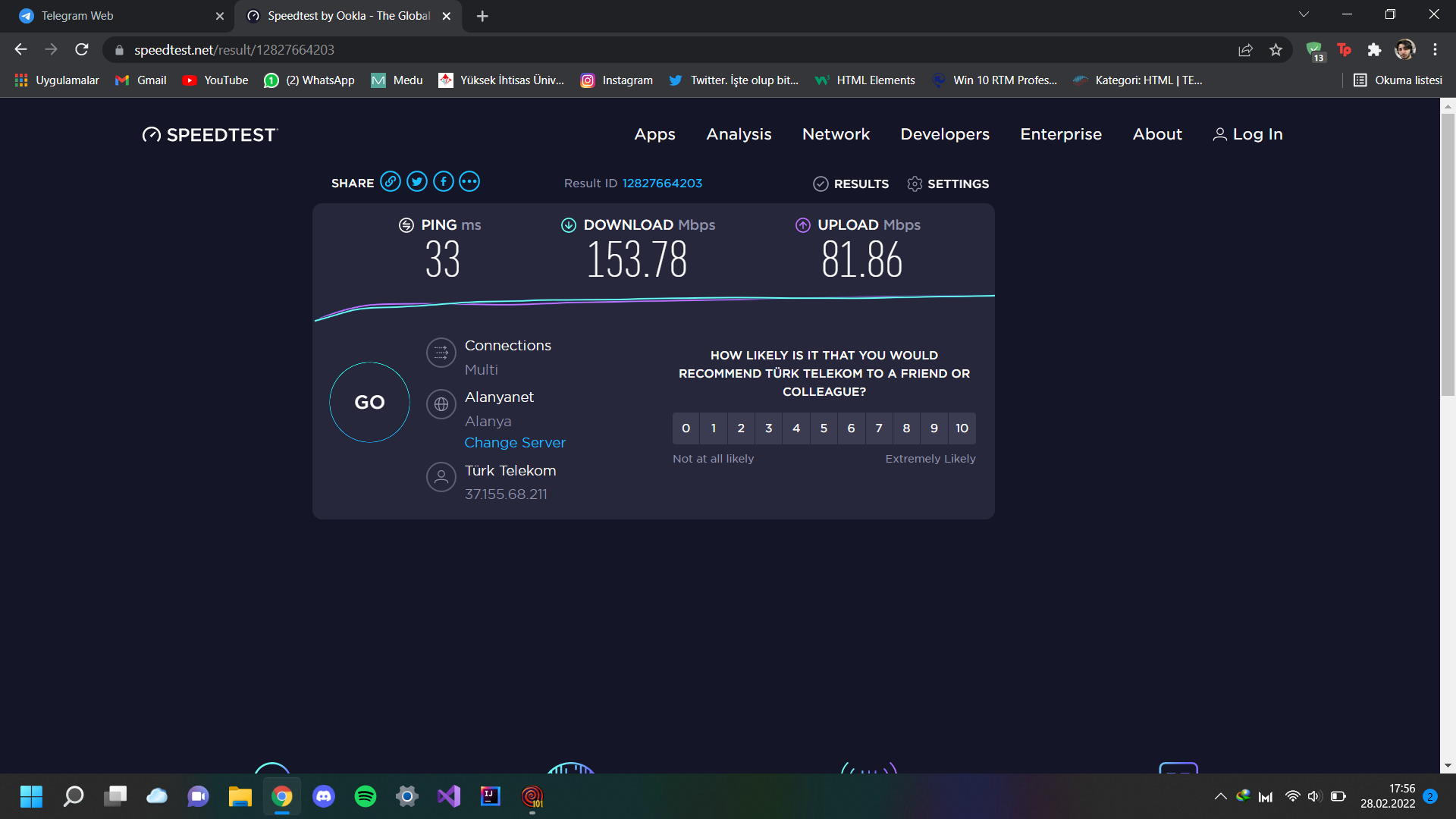The width and height of the screenshot is (1456, 819).
Task: Open IntelliJ IDEA from taskbar
Action: [491, 796]
